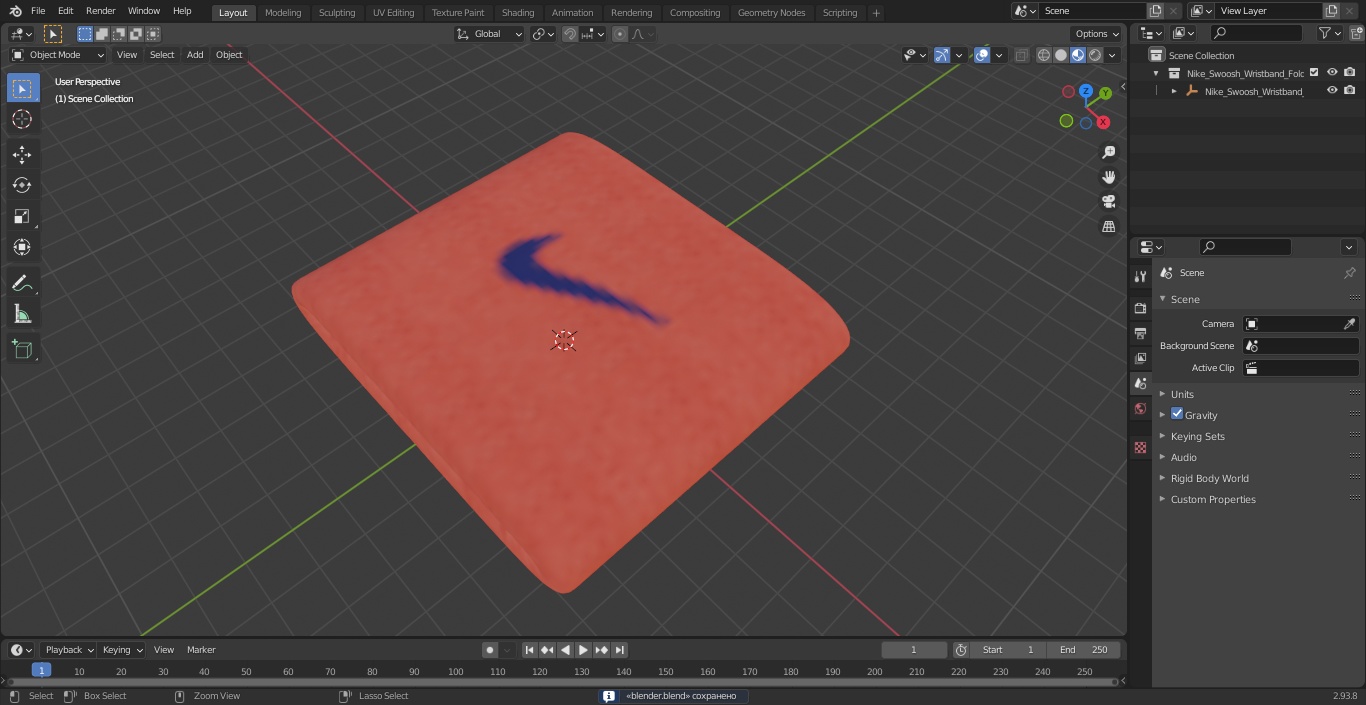This screenshot has height=705, width=1366.
Task: Open the timeline Keying popover
Action: click(122, 650)
